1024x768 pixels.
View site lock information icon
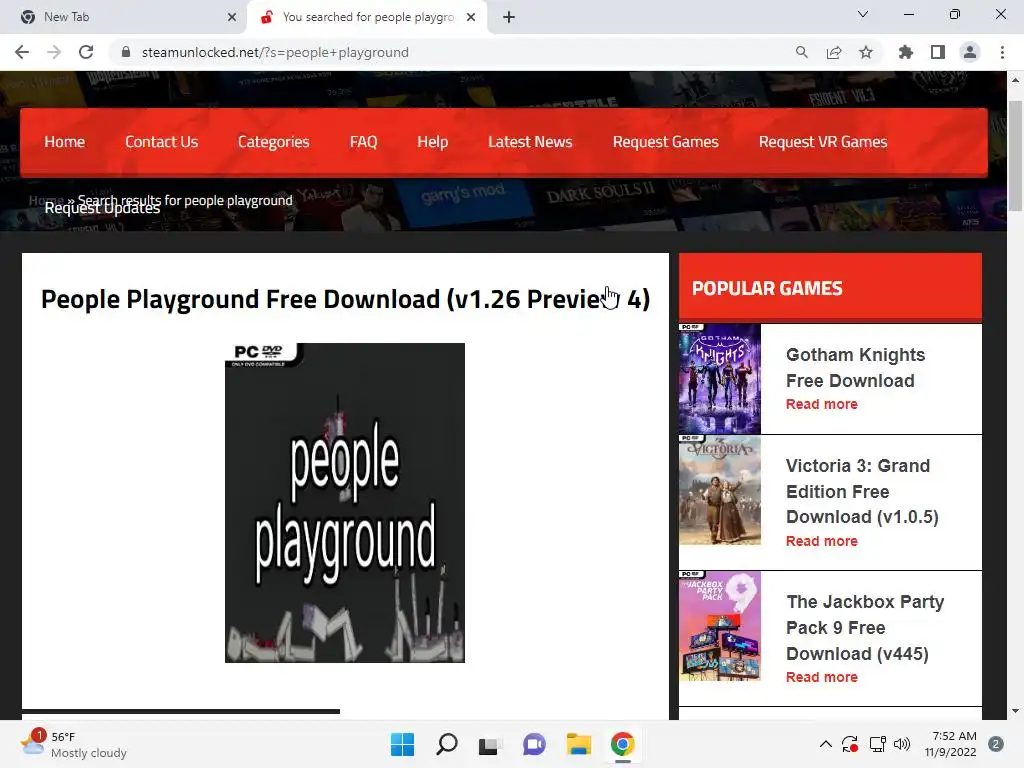pyautogui.click(x=126, y=52)
